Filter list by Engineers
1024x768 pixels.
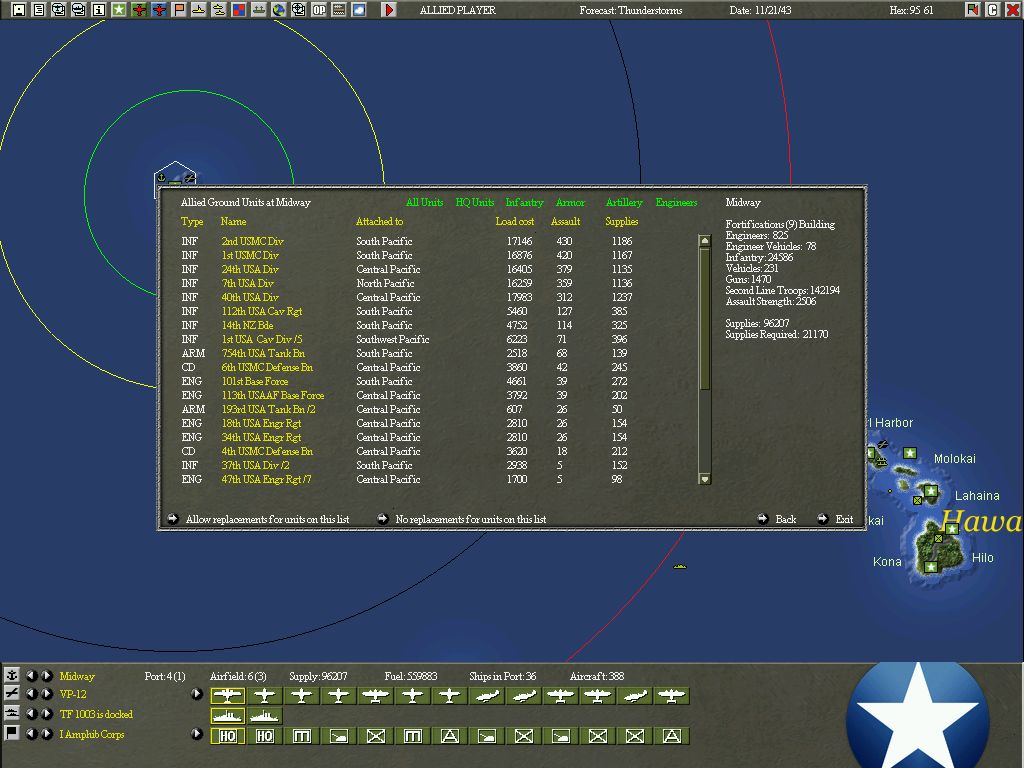676,203
